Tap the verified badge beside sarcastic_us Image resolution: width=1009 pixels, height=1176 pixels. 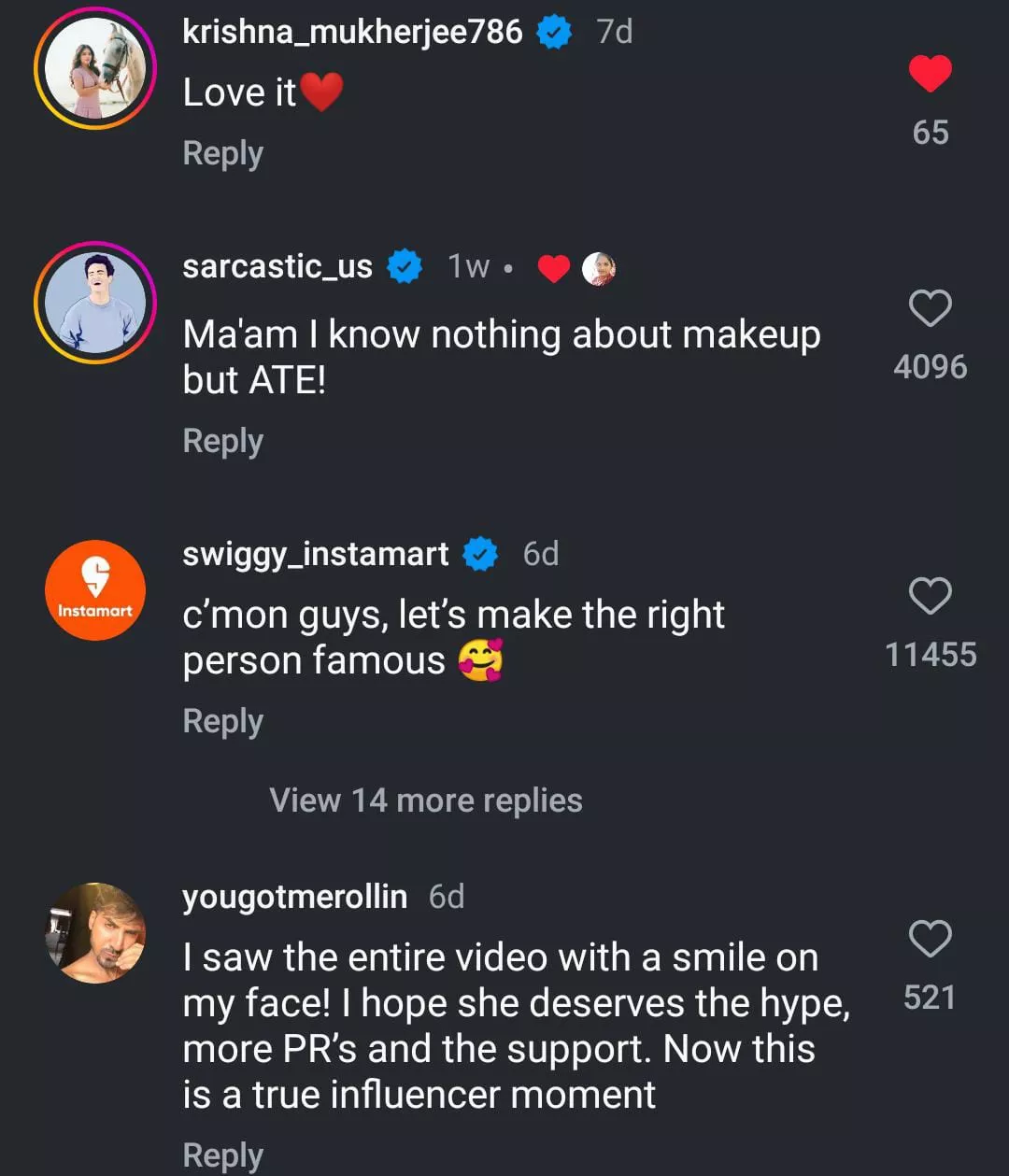405,267
